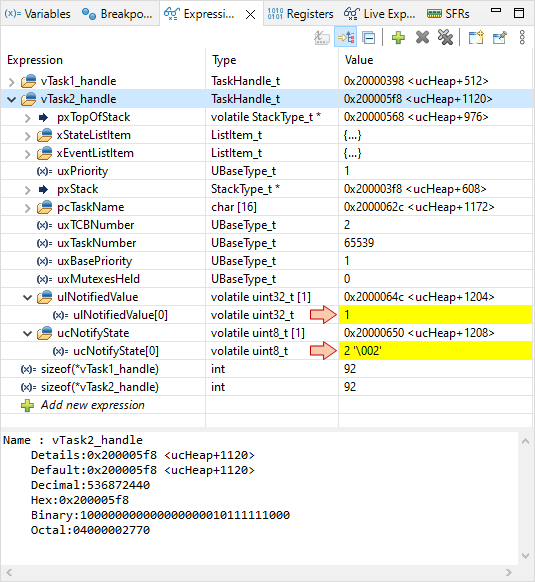Open new Expressions view icon
This screenshot has height=582, width=535.
click(x=476, y=37)
